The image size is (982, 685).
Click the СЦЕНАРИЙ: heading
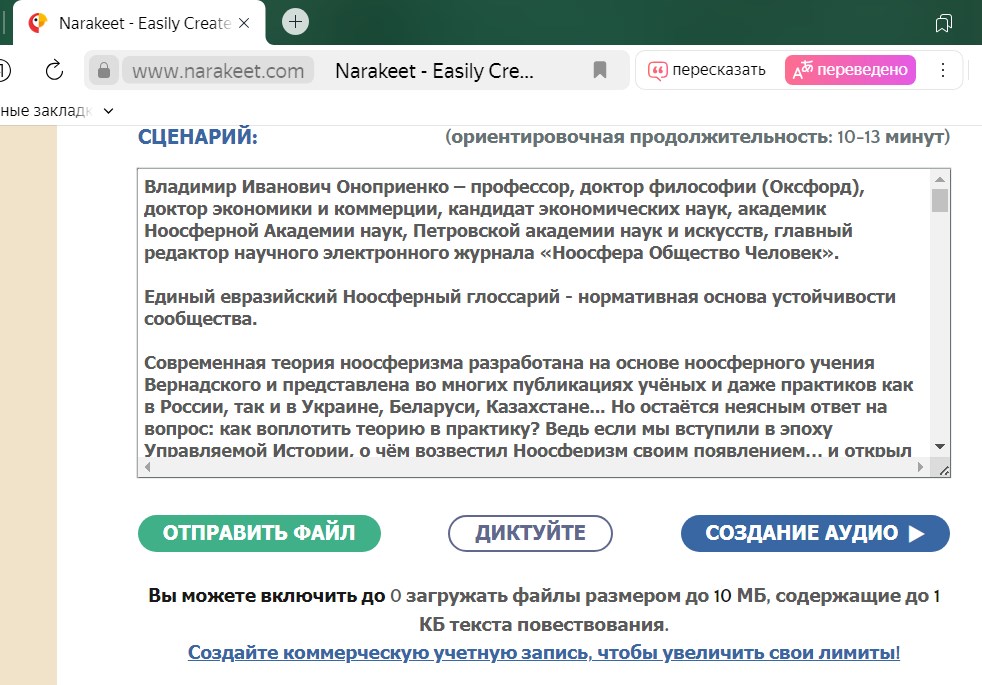[197, 137]
